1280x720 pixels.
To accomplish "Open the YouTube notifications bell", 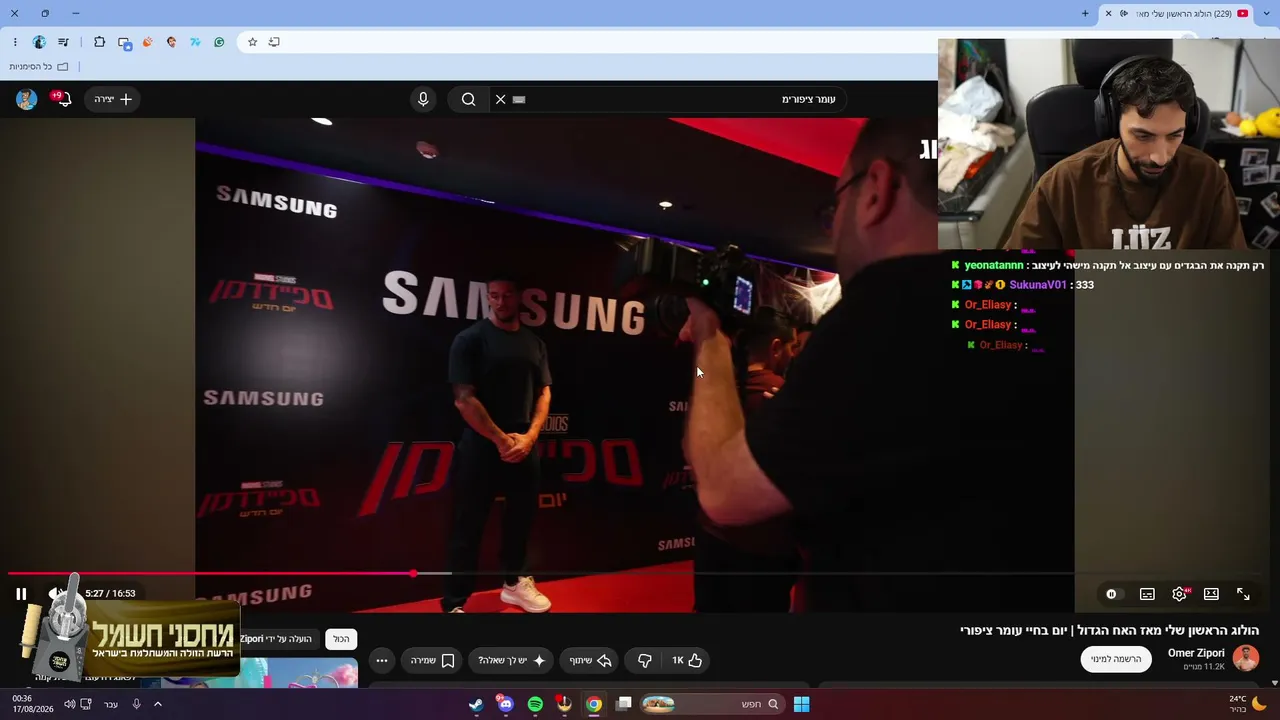I will pos(63,99).
